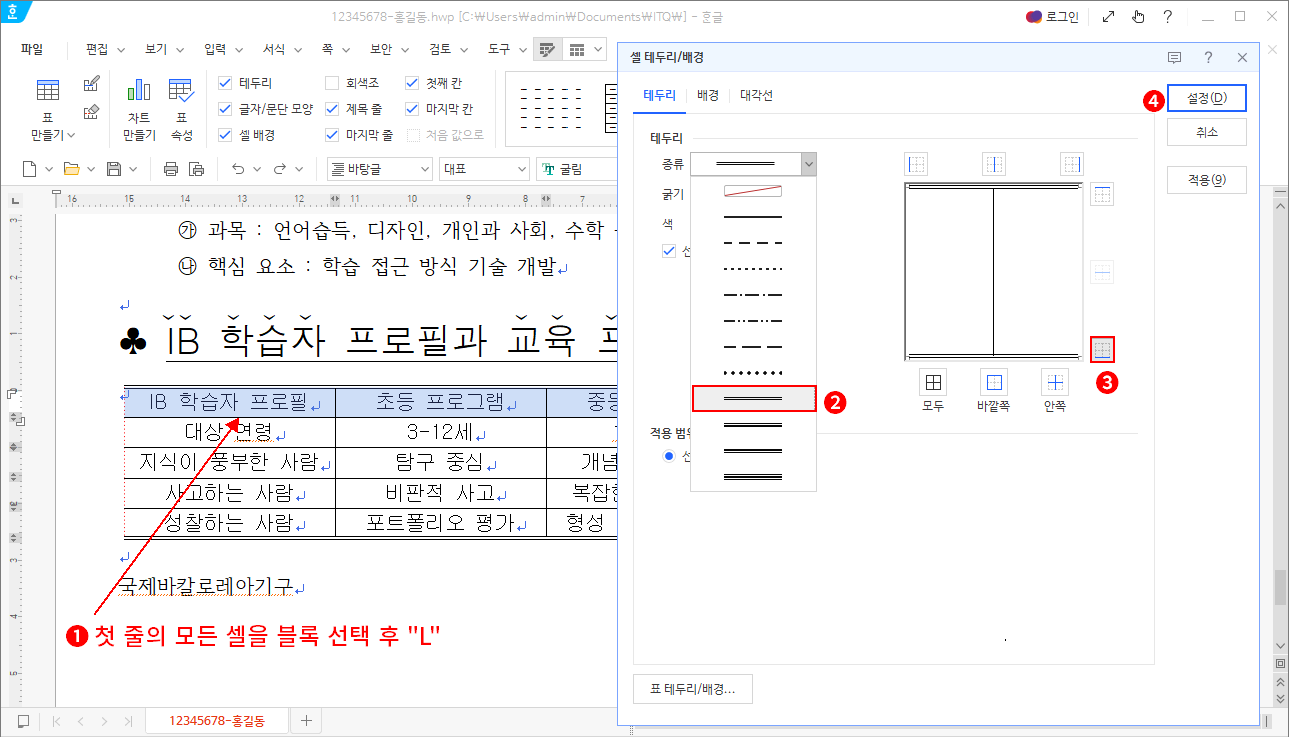Screen dimensions: 1289x737
Task: Click the red-highlighted bottom border icon
Action: 1101,349
